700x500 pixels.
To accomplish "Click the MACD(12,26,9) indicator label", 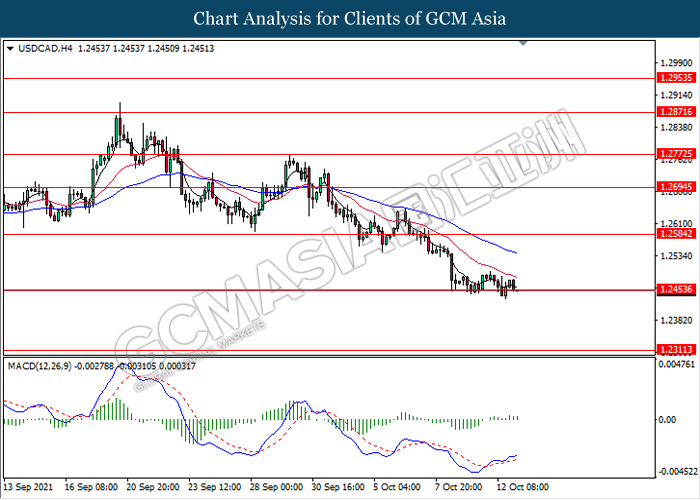I will pos(39,367).
